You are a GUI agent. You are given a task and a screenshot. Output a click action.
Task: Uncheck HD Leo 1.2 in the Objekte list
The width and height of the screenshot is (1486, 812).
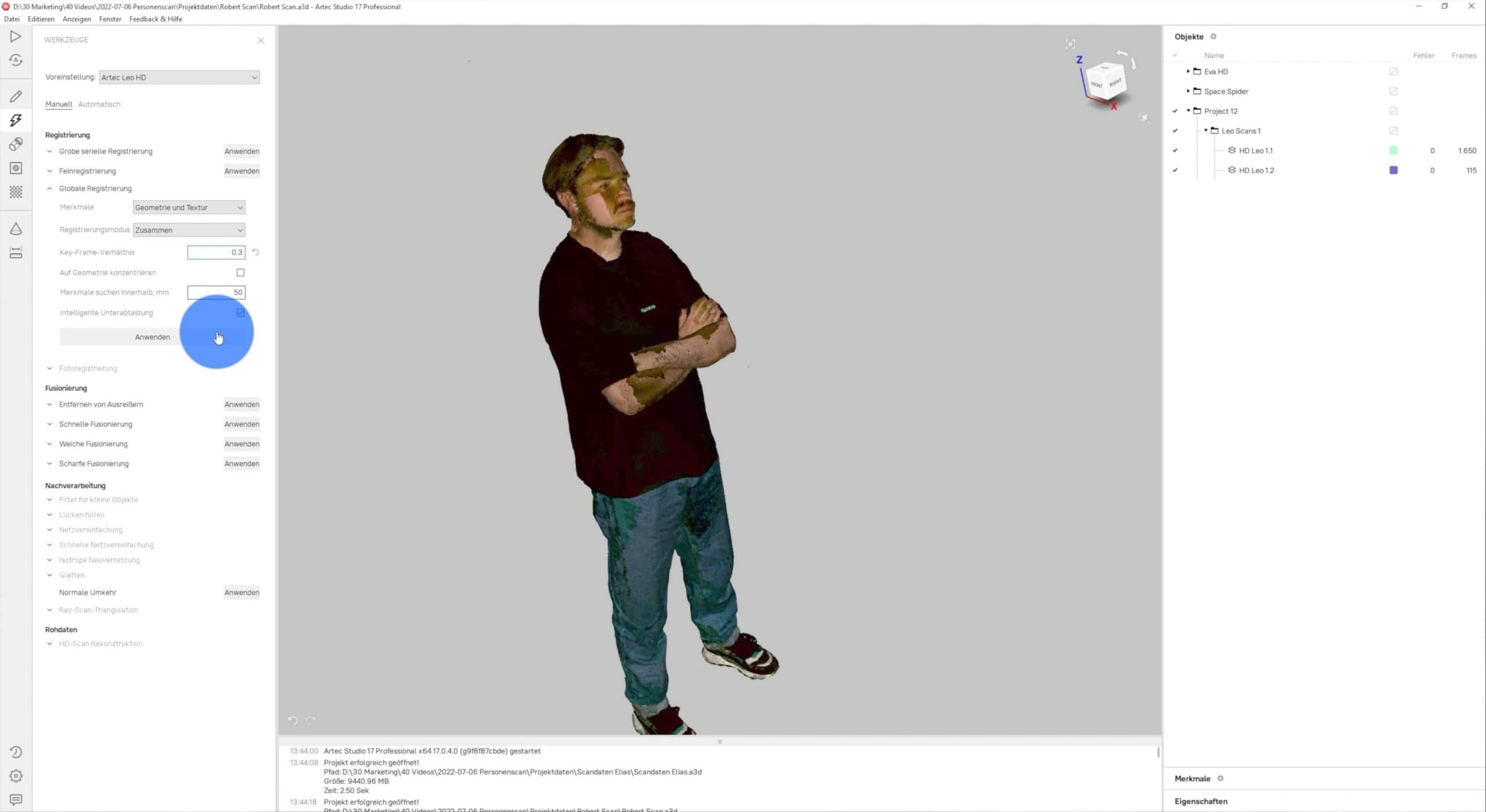(x=1175, y=170)
